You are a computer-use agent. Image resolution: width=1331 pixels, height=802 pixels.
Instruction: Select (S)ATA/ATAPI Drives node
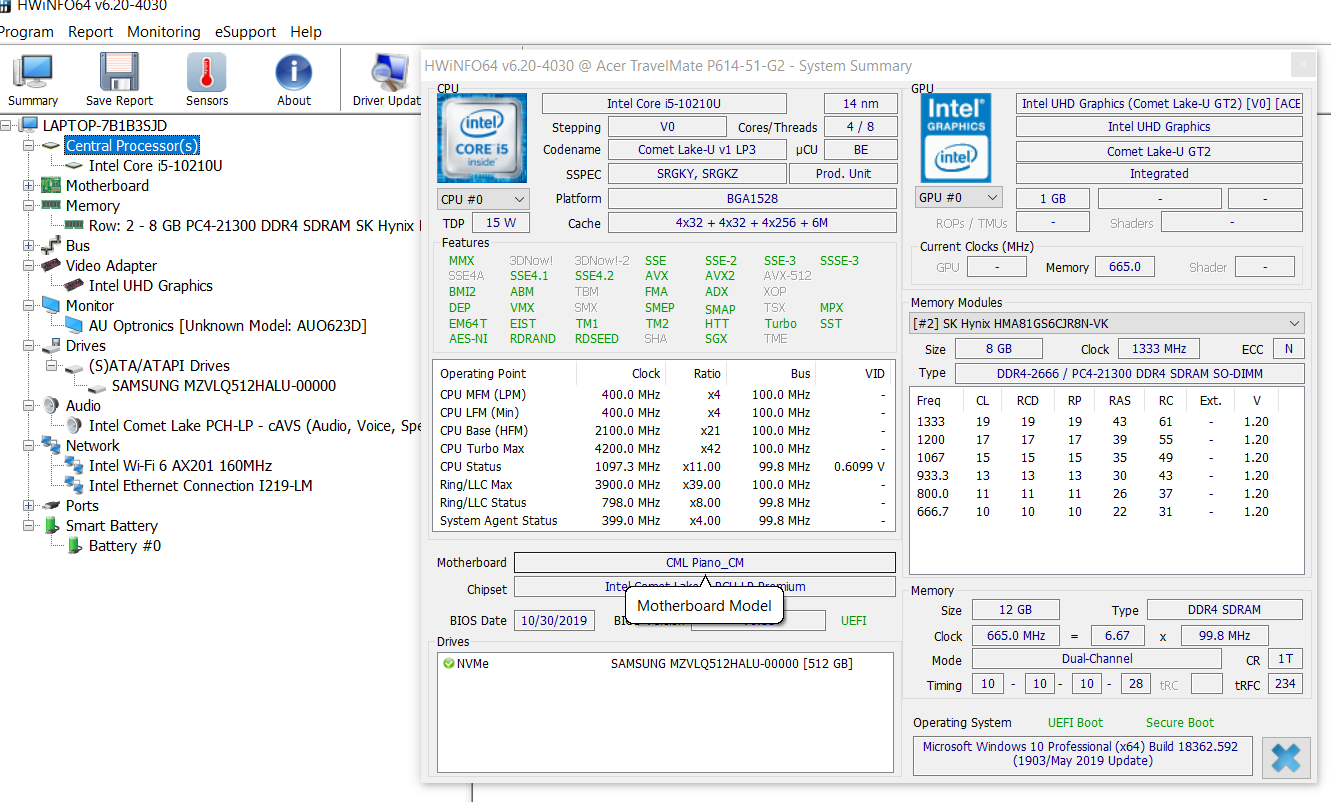pyautogui.click(x=159, y=366)
